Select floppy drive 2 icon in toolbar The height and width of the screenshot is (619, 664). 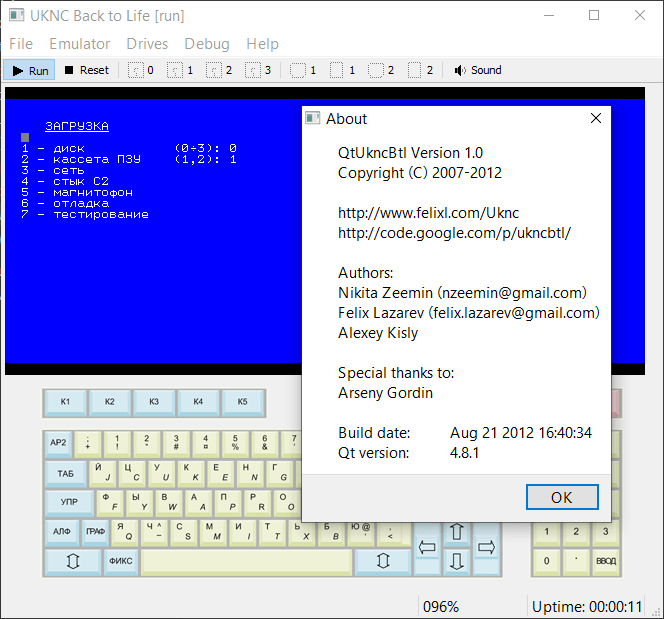tap(219, 70)
